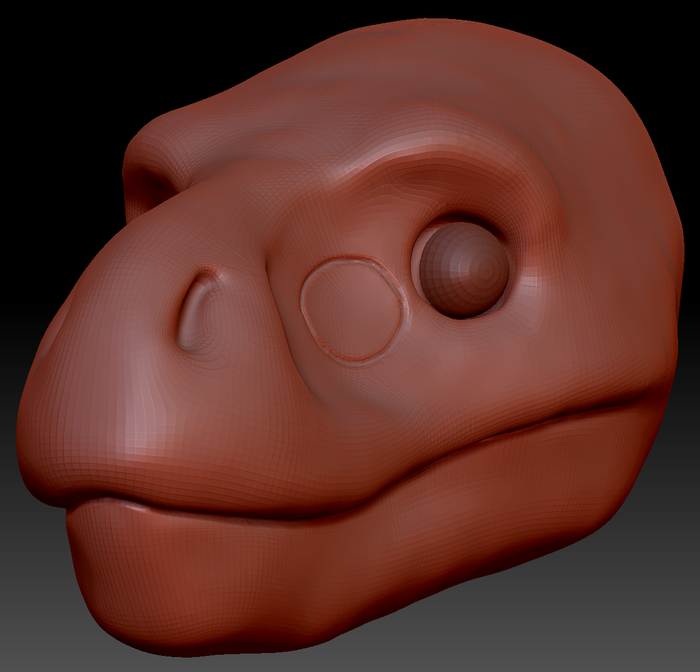
Task: Click the nostril indentation on the snout
Action: (195, 311)
